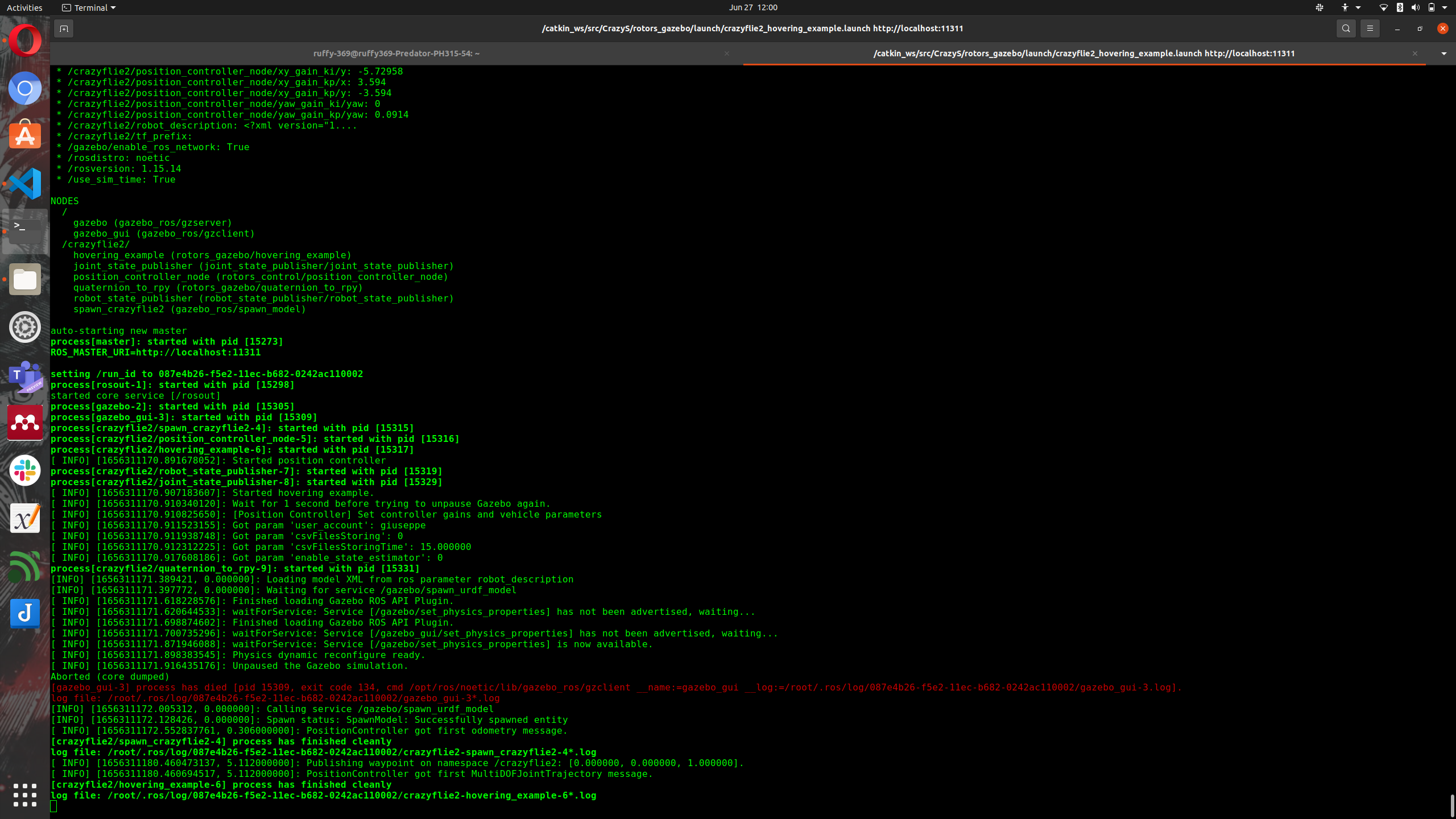Launch Chromium from the dock
The width and height of the screenshot is (1456, 819).
pos(25,88)
